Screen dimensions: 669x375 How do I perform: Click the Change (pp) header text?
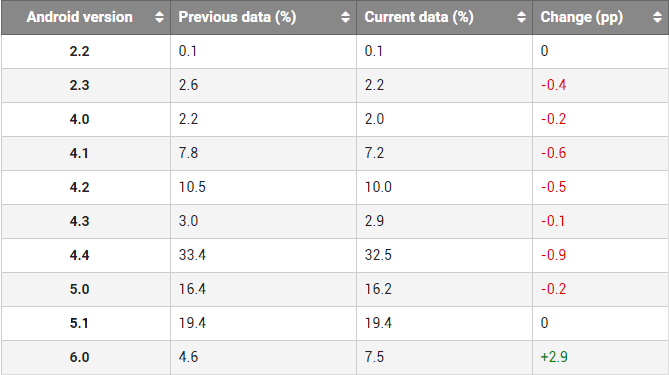(x=582, y=17)
